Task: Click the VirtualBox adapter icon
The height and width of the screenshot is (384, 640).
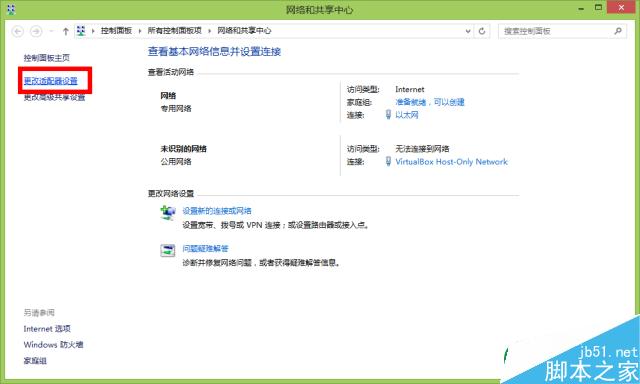Action: coord(388,162)
